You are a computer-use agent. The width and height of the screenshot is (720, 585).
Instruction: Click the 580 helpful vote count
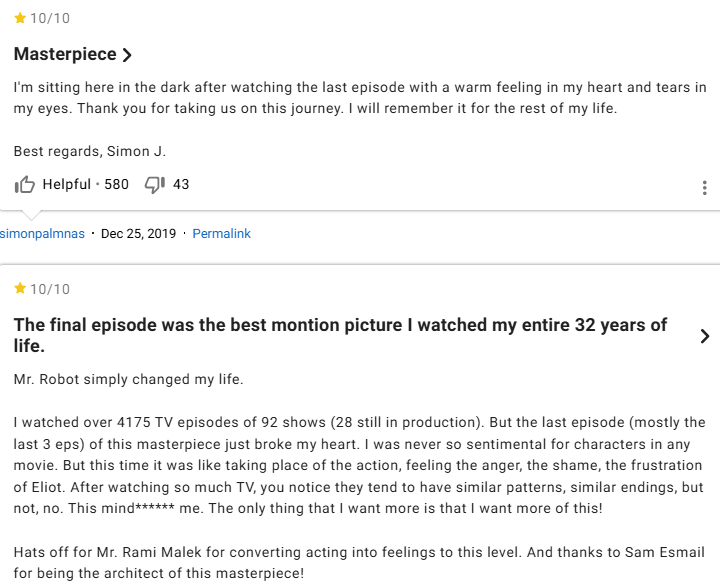click(117, 184)
